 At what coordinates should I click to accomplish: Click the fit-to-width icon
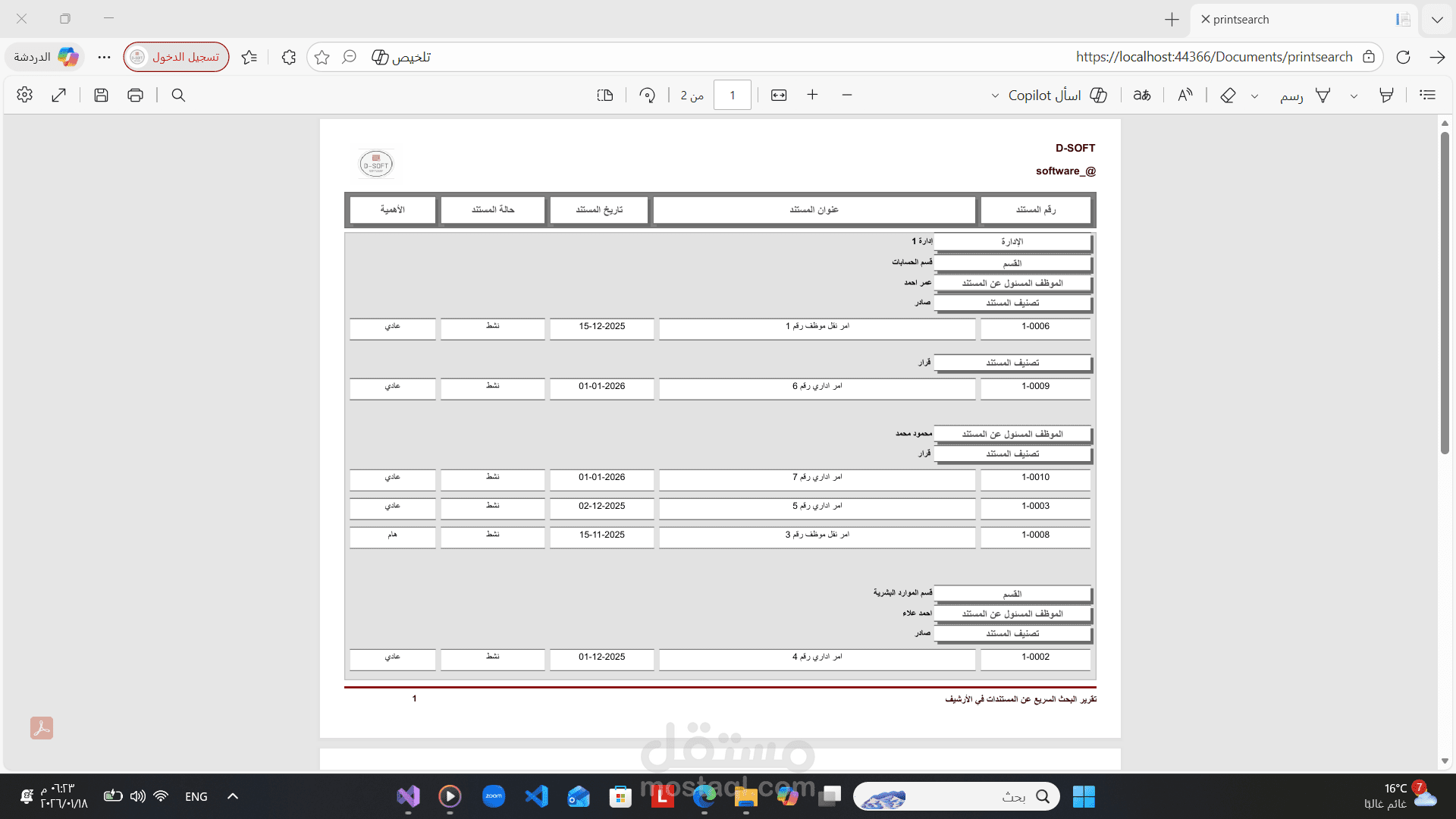pos(779,95)
